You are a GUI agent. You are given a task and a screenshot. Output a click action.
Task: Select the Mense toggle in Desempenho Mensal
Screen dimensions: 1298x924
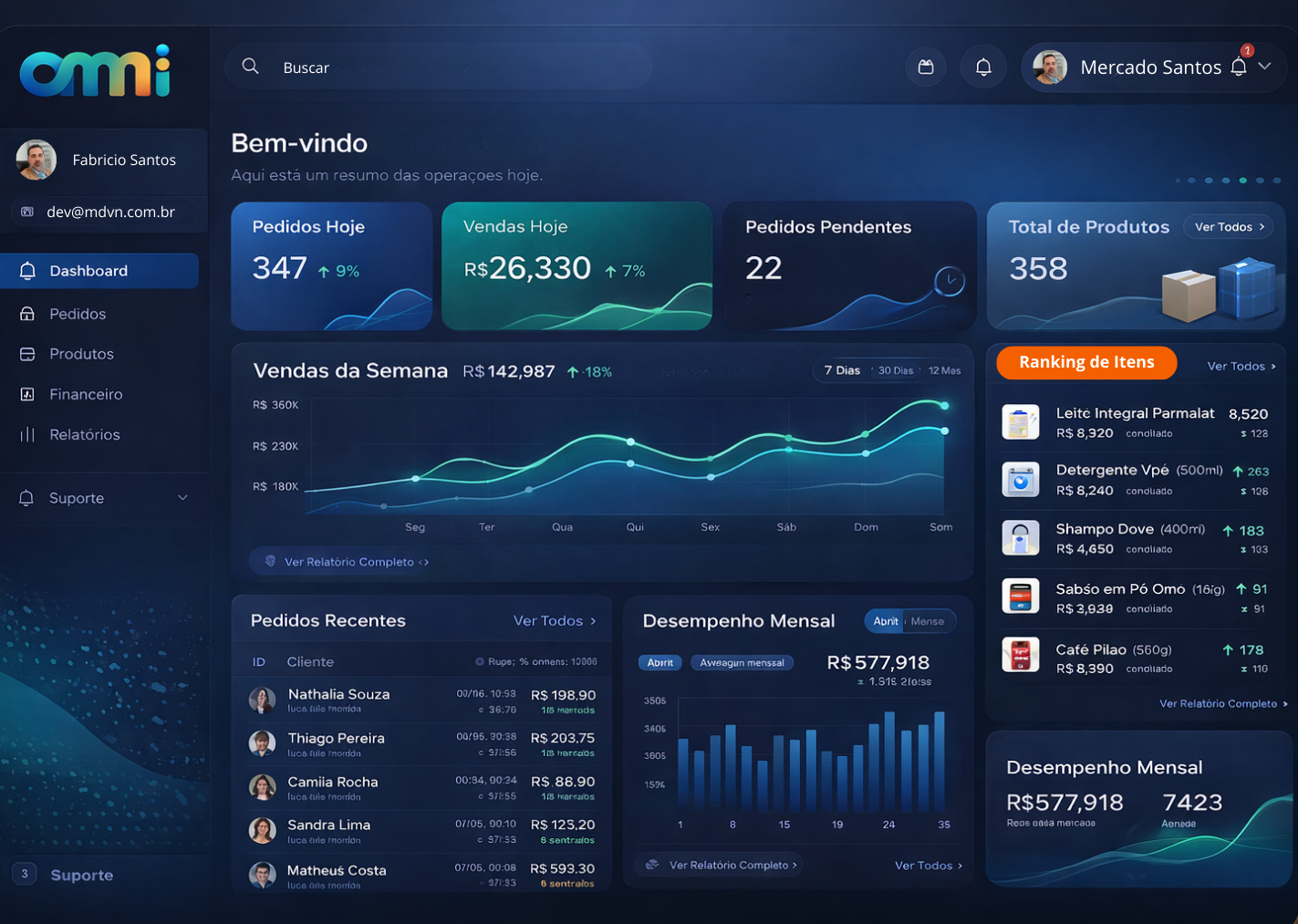click(928, 621)
